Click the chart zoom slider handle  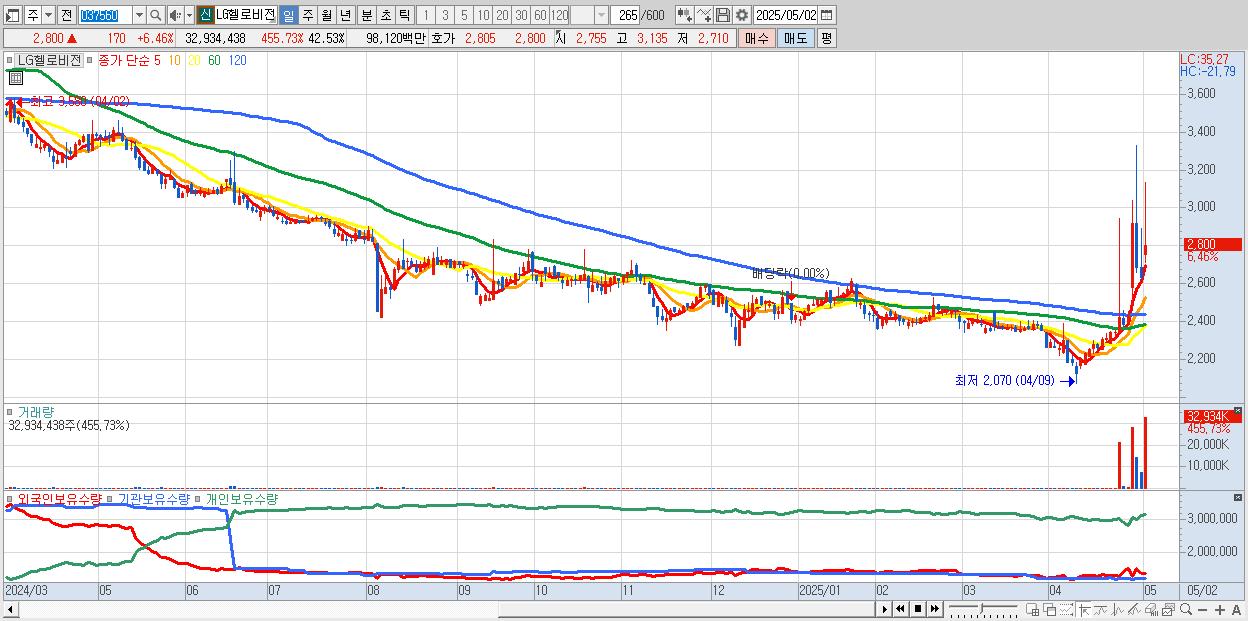[982, 608]
